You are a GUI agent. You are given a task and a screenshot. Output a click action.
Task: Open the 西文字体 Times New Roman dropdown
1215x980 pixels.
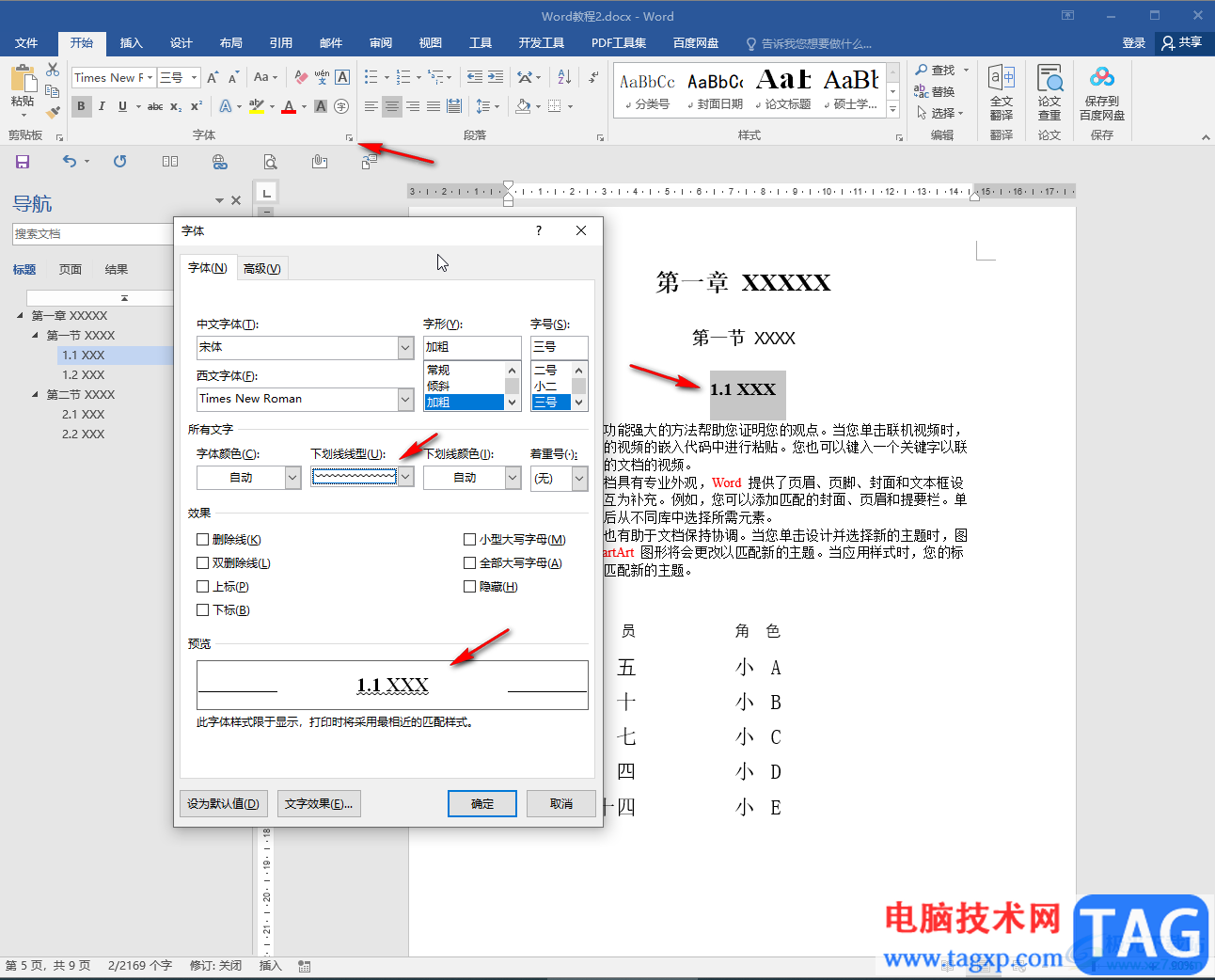(x=405, y=400)
